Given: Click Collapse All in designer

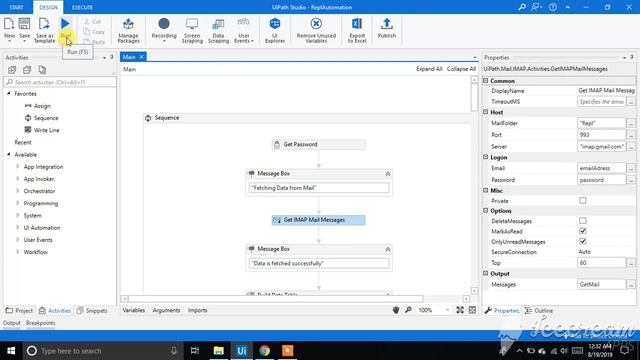Looking at the screenshot, I should click(x=461, y=69).
